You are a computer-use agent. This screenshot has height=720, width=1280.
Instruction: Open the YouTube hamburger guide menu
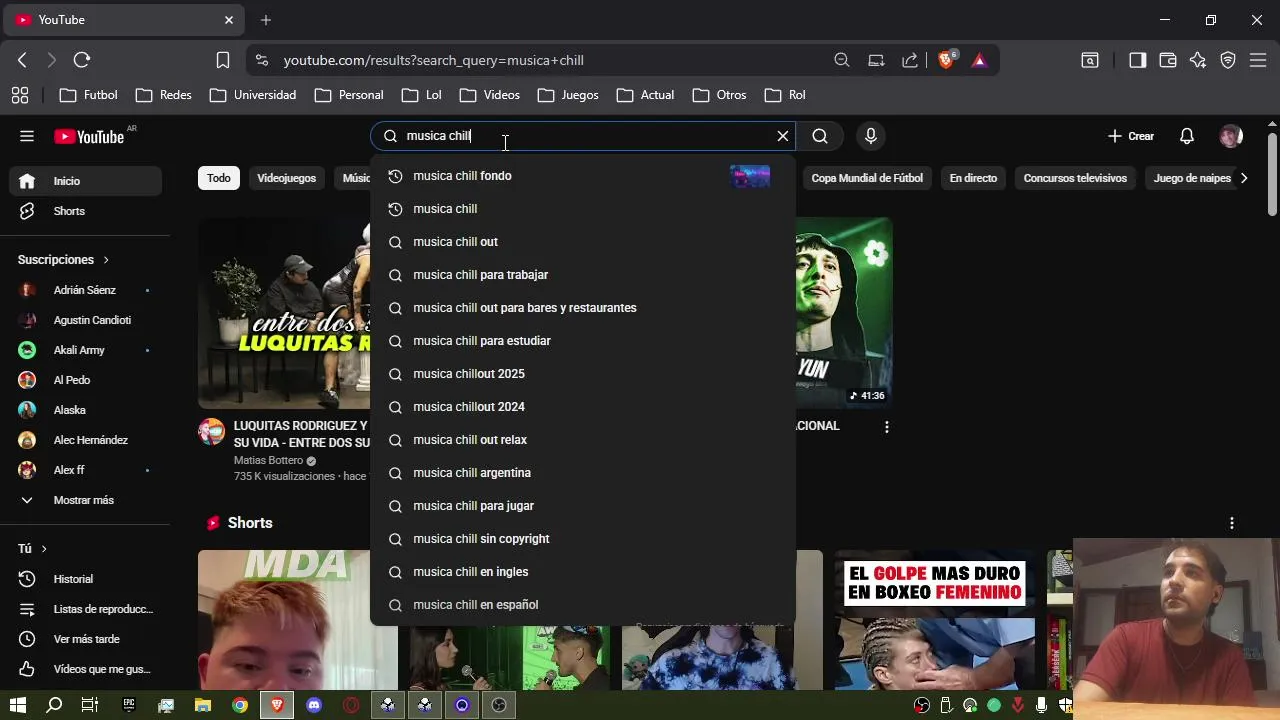(27, 136)
